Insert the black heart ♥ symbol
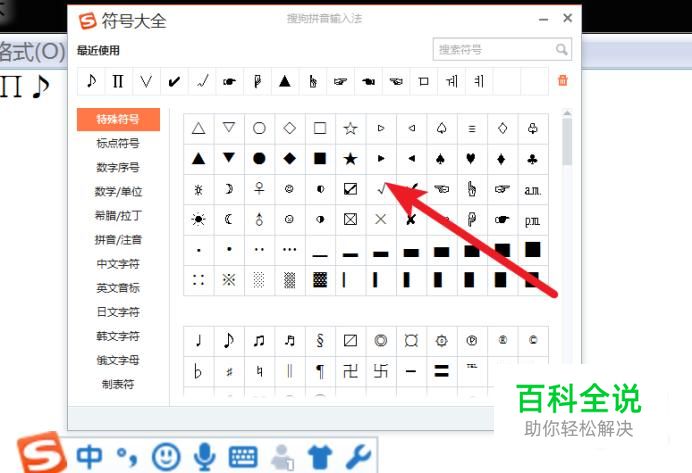The width and height of the screenshot is (692, 473). [x=471, y=159]
